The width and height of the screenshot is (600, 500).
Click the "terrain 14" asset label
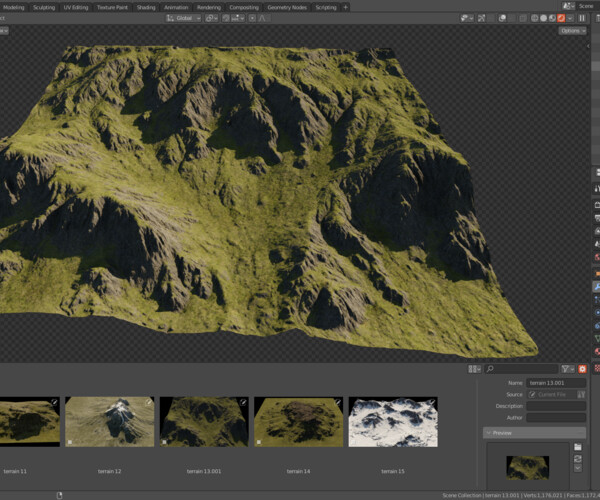pos(298,471)
